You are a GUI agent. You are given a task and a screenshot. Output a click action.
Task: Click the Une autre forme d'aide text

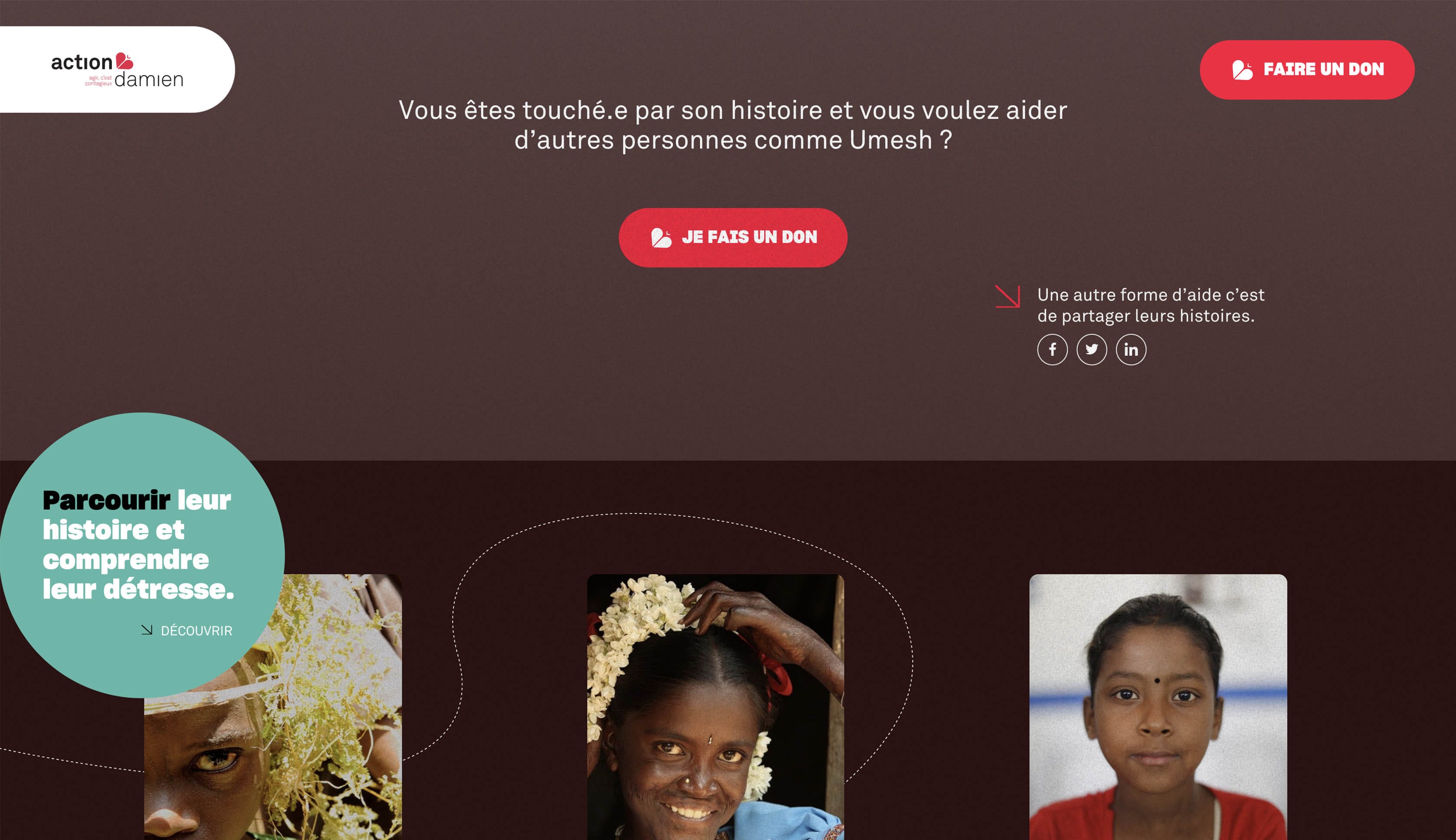(x=1150, y=305)
